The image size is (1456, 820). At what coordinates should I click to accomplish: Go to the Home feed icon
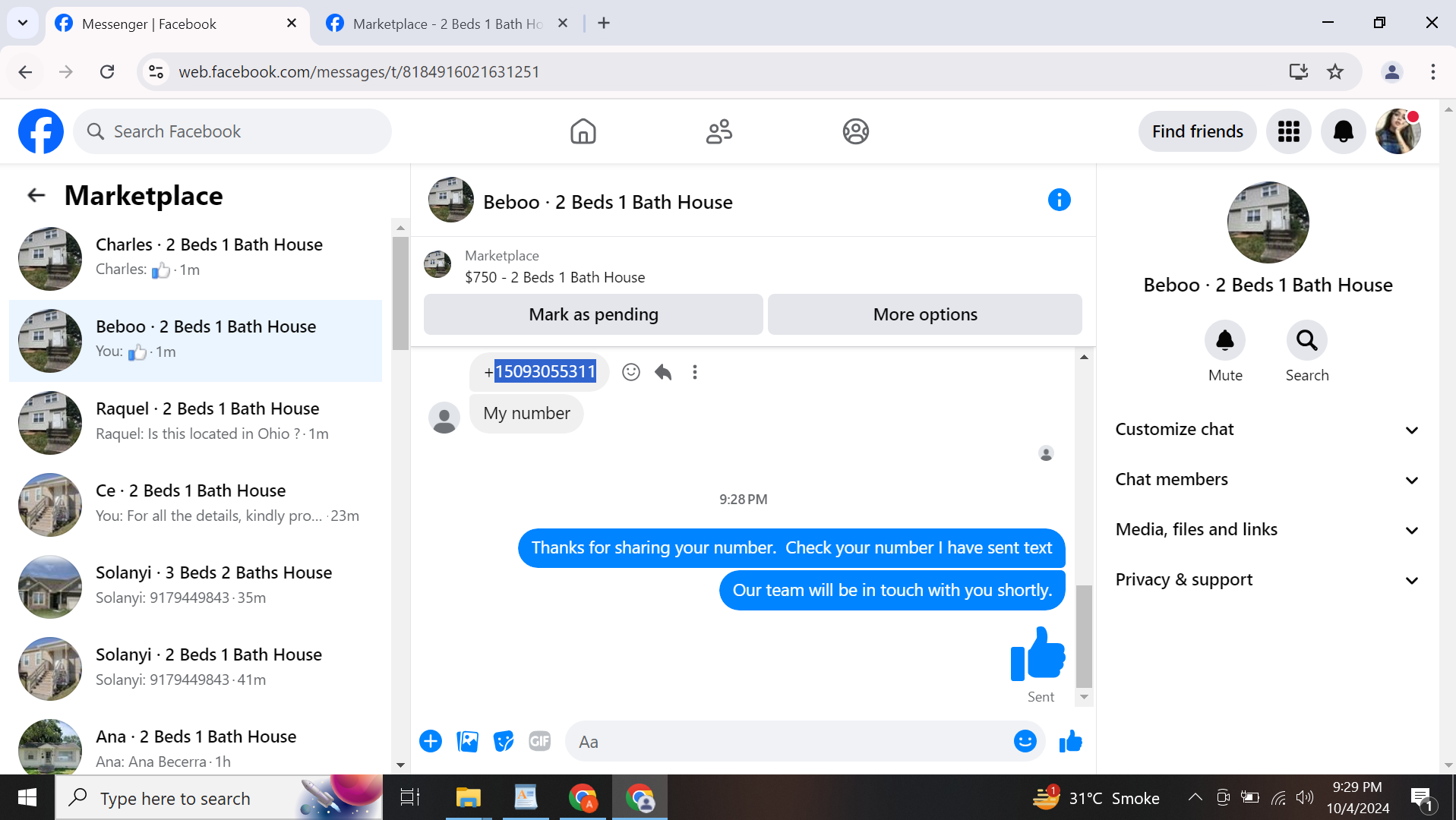coord(583,131)
